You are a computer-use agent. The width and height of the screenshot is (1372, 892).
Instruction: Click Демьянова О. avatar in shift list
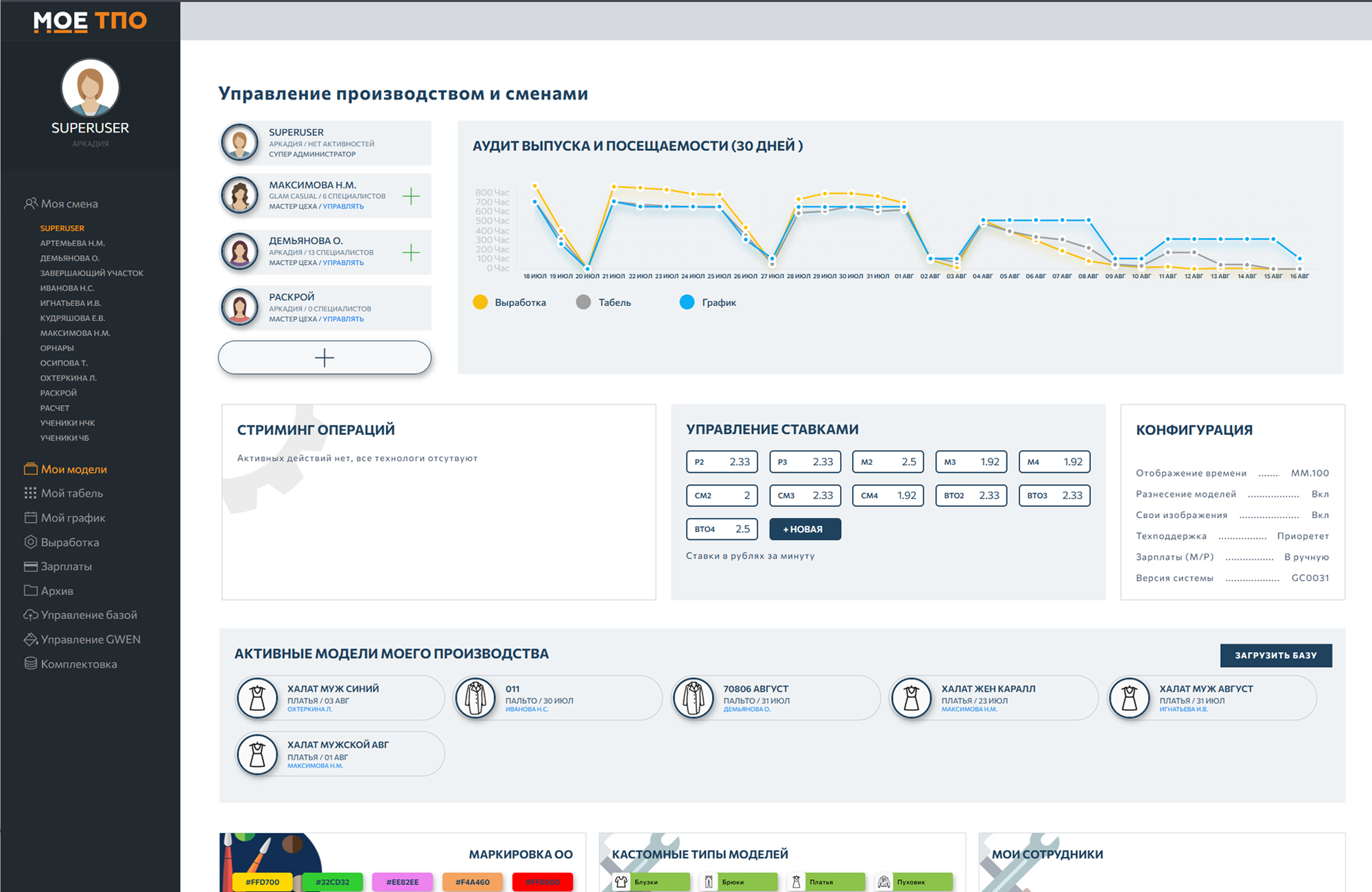239,252
